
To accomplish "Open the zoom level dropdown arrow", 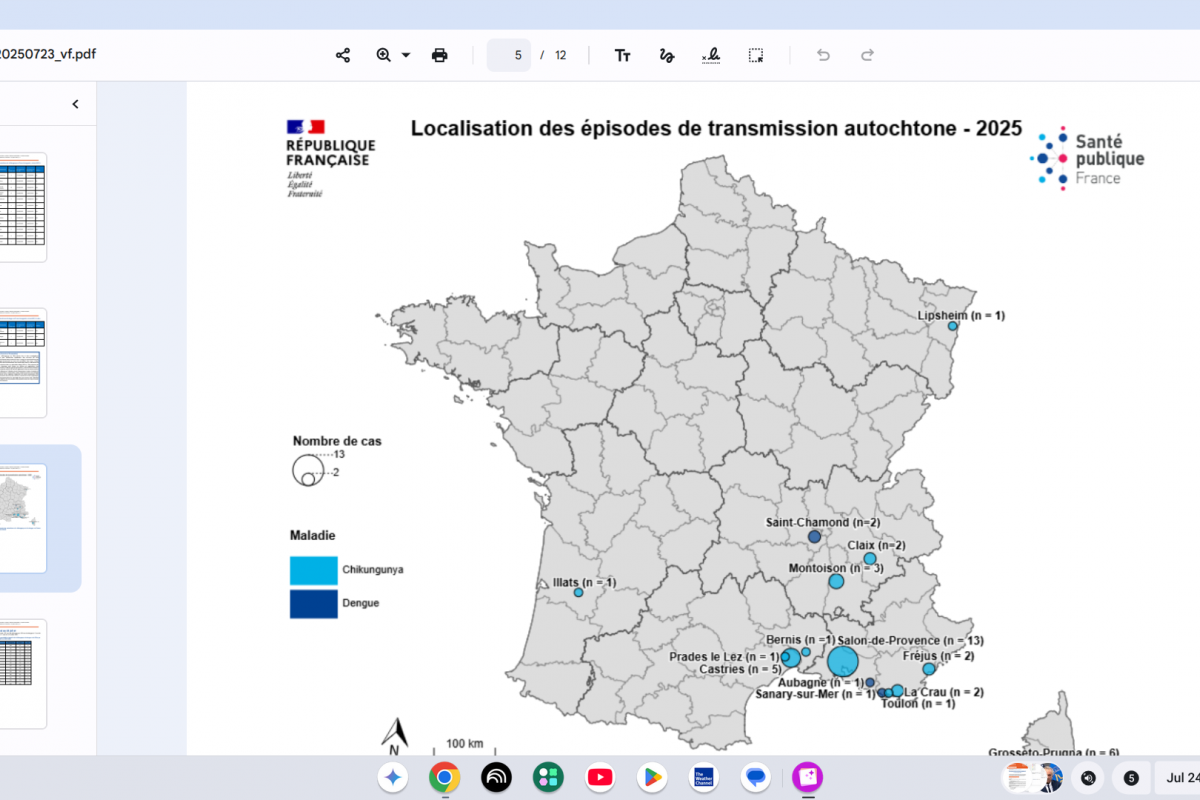I will (x=406, y=55).
